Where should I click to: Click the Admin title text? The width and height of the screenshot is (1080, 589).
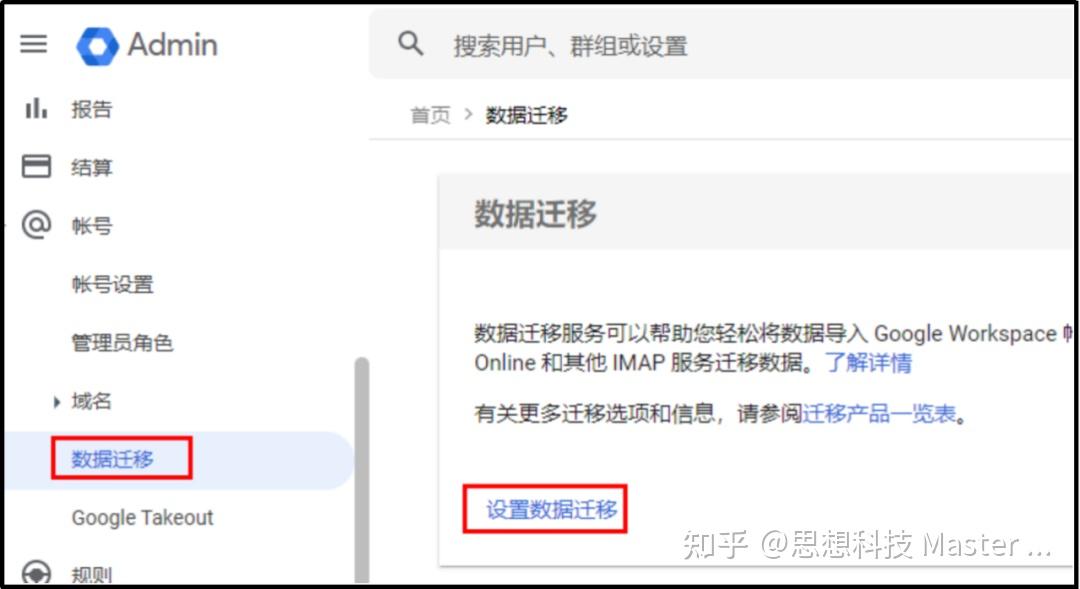point(173,45)
